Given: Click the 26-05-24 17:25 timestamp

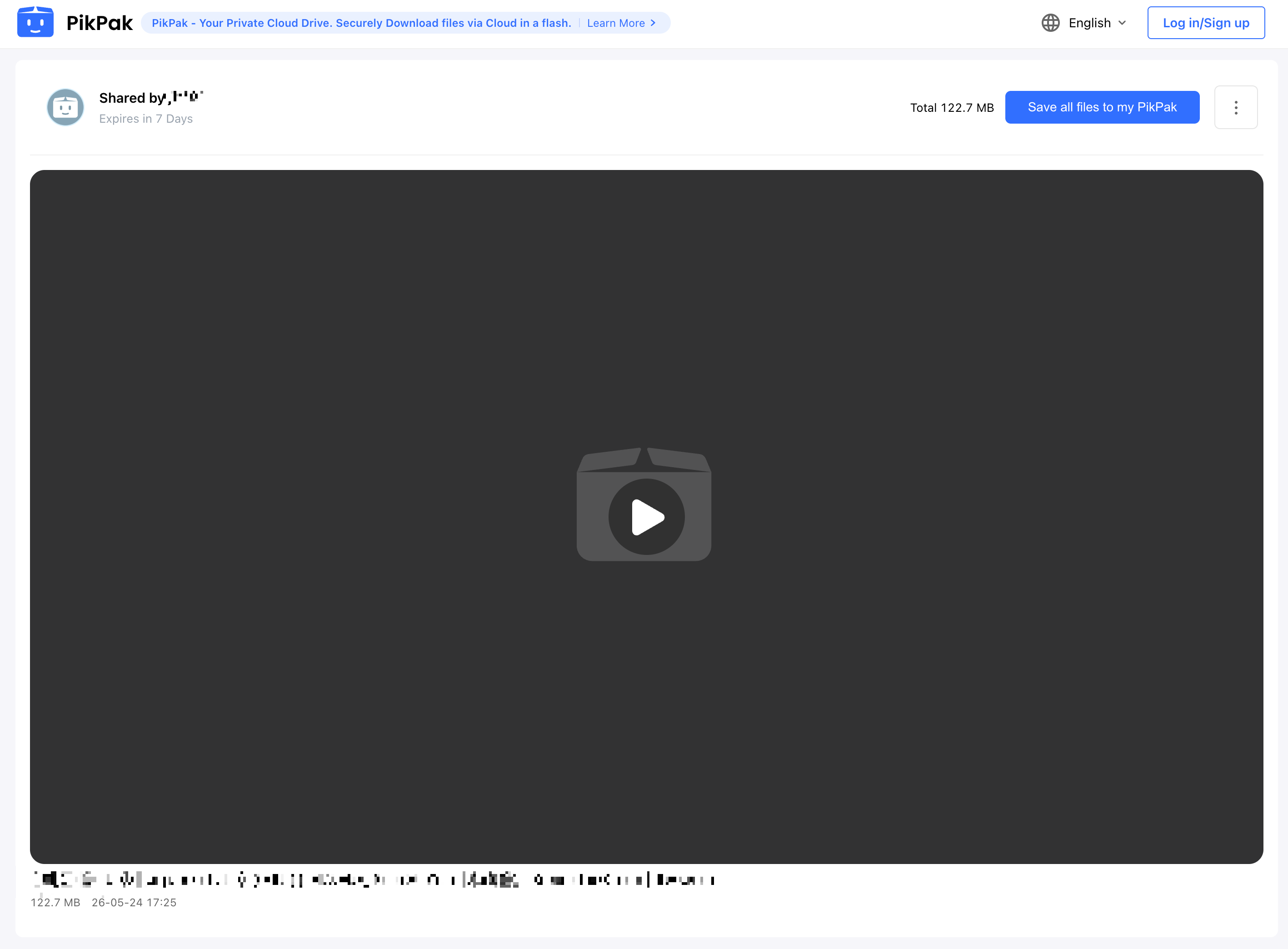Looking at the screenshot, I should pos(134,903).
